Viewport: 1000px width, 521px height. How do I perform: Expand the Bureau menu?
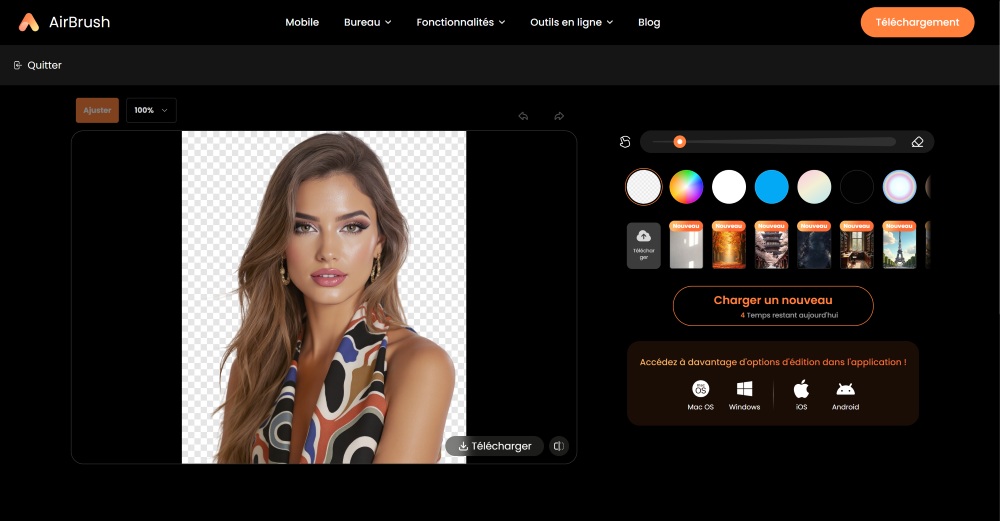point(367,22)
